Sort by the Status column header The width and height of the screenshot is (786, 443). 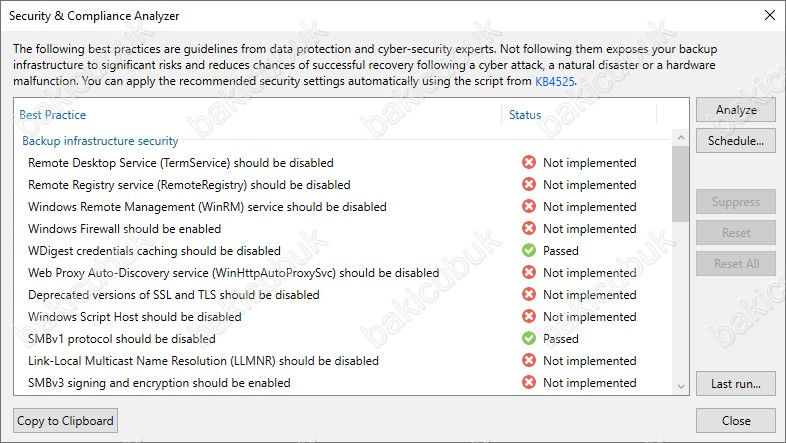(x=525, y=115)
